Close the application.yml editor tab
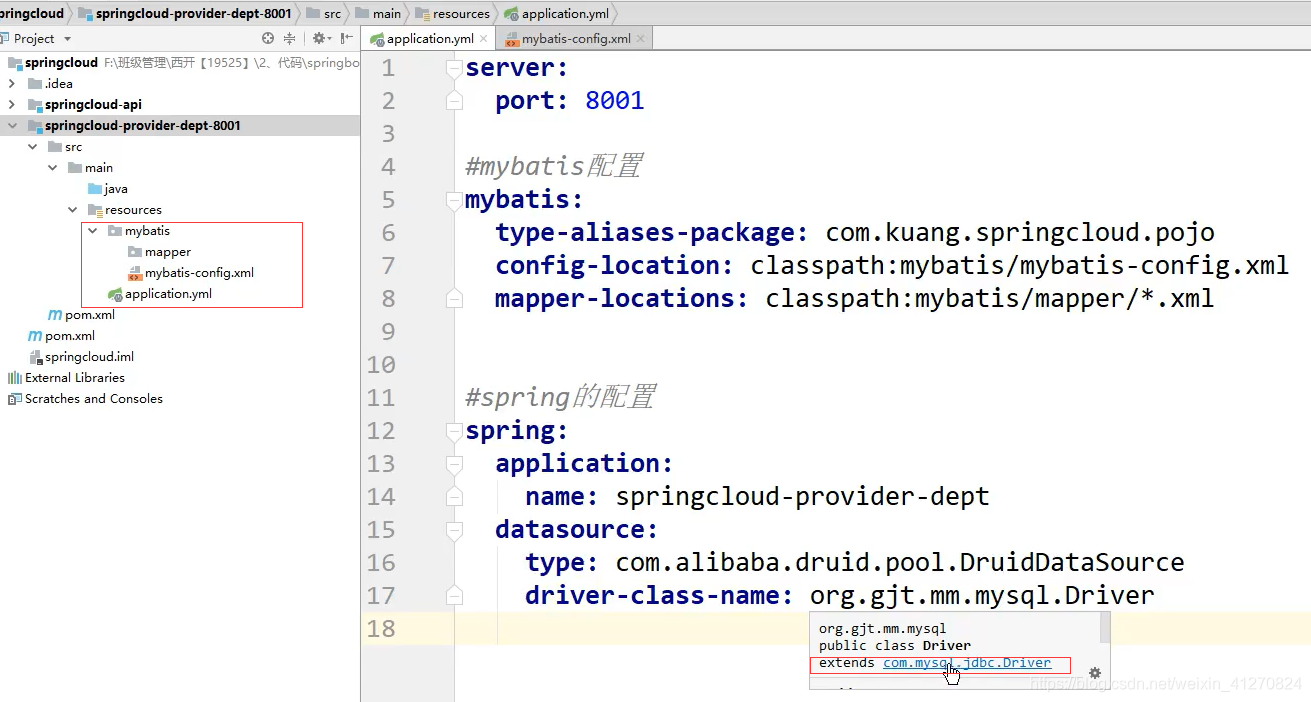This screenshot has width=1311, height=702. coord(484,39)
